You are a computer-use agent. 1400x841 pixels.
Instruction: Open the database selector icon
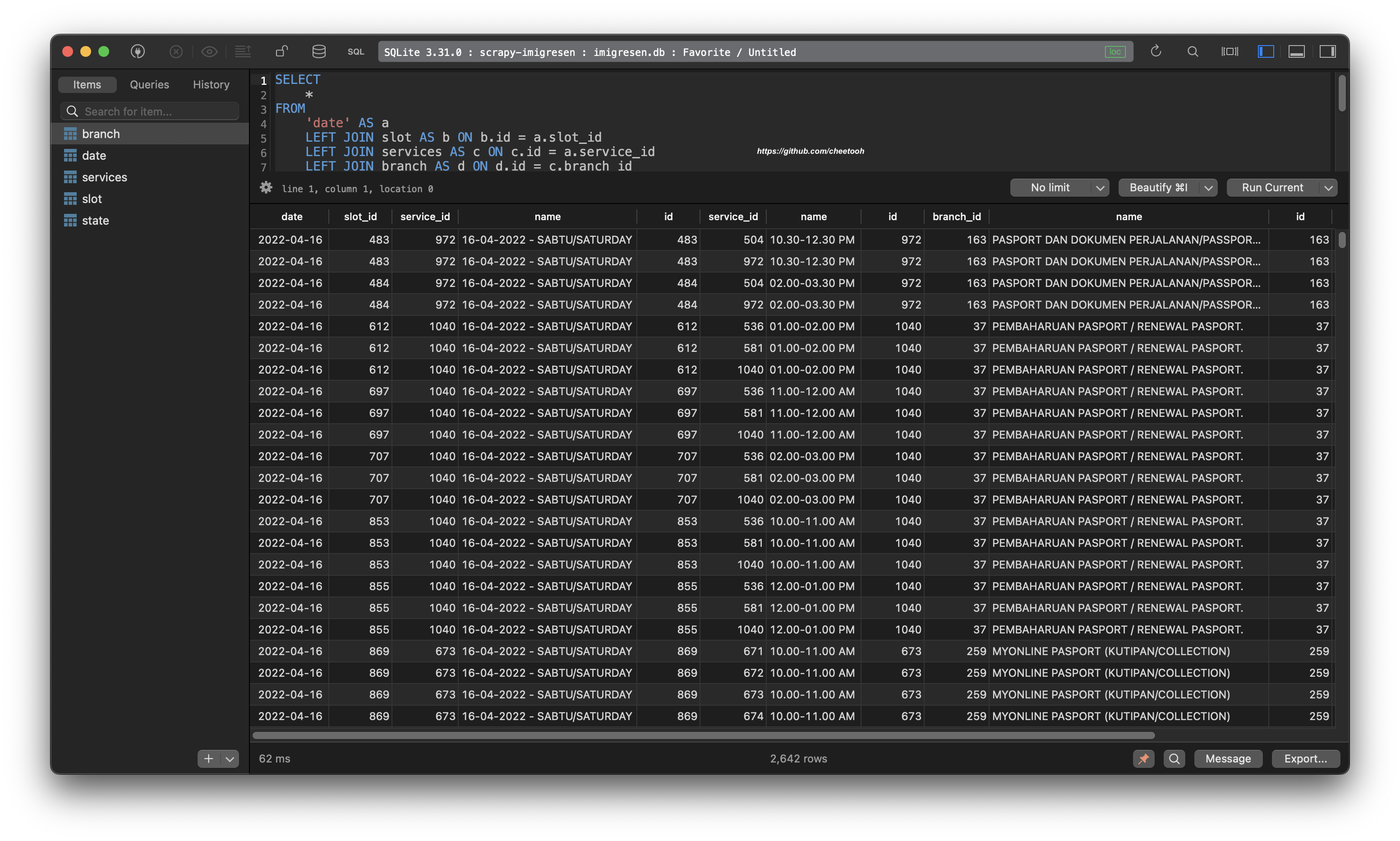pyautogui.click(x=319, y=51)
